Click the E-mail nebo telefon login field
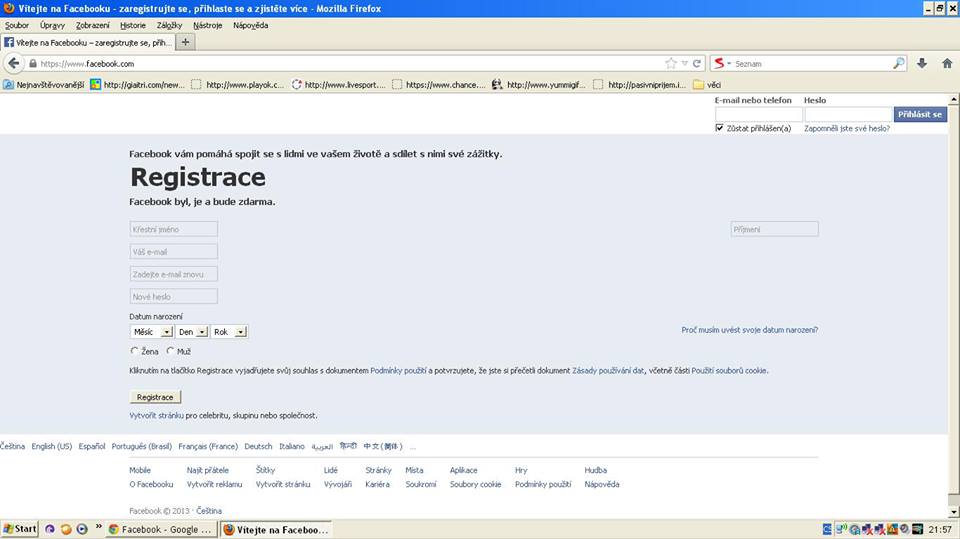Image resolution: width=960 pixels, height=539 pixels. 759,115
